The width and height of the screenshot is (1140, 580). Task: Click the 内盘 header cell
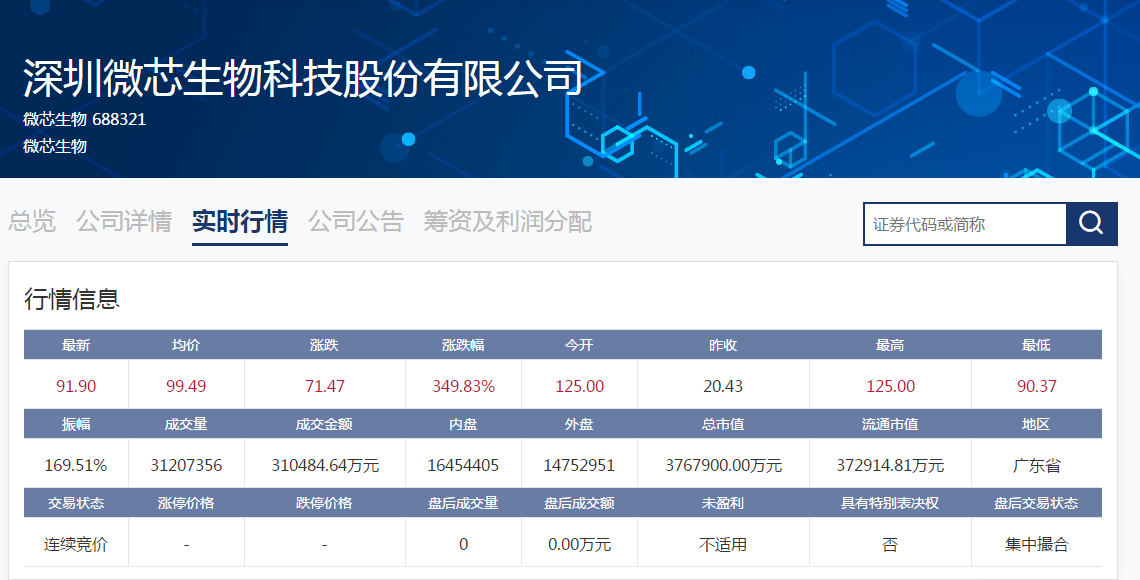tap(463, 424)
